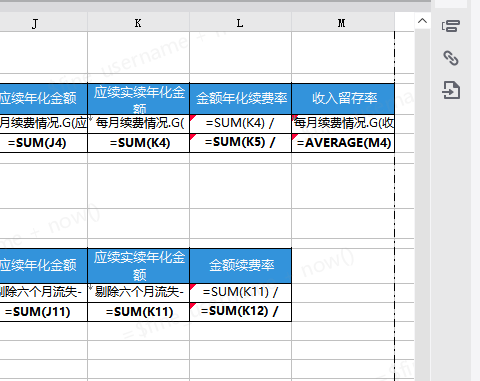Select column M header
Image resolution: width=480 pixels, height=381 pixels.
pyautogui.click(x=343, y=23)
